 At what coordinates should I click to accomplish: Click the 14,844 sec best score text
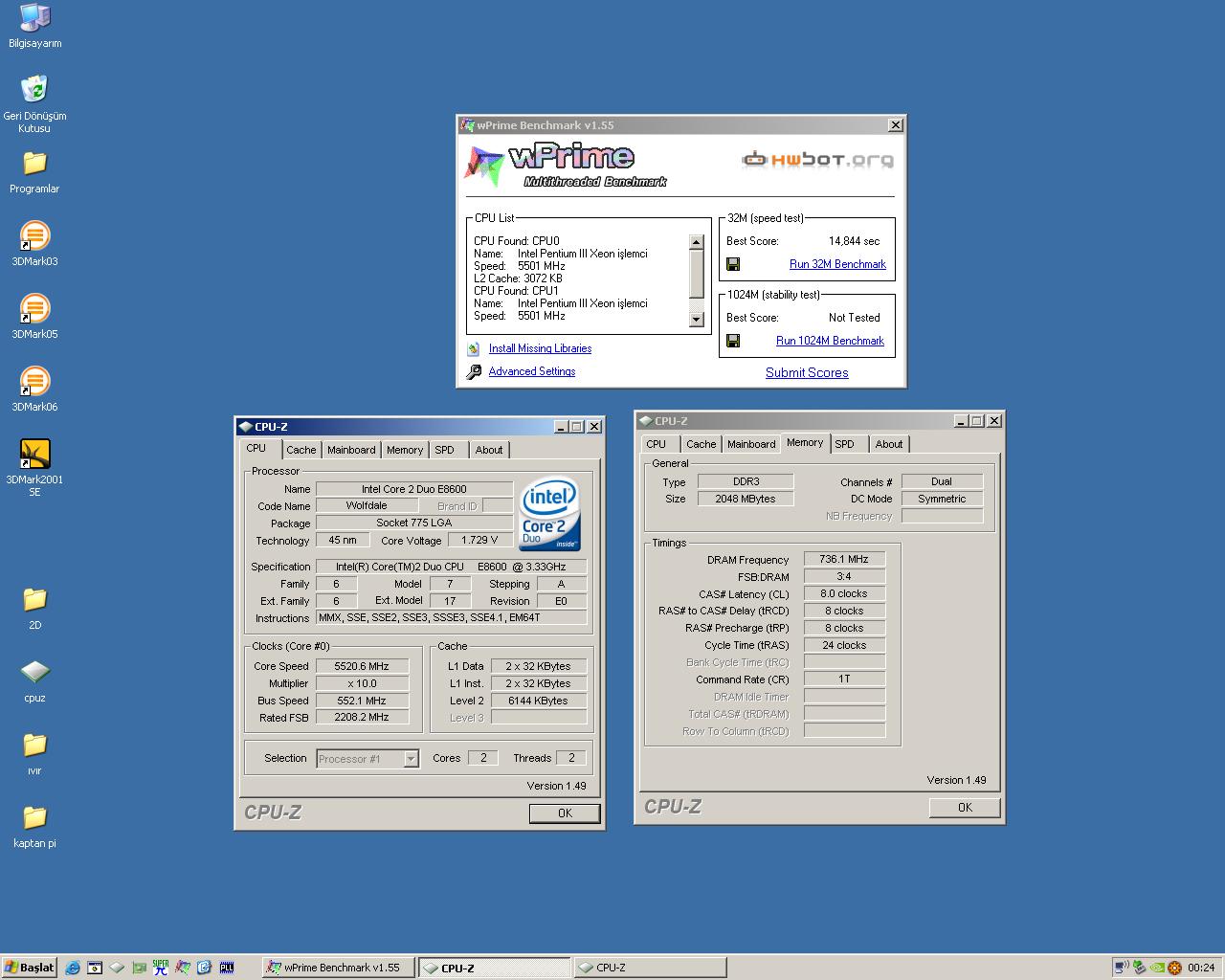854,241
